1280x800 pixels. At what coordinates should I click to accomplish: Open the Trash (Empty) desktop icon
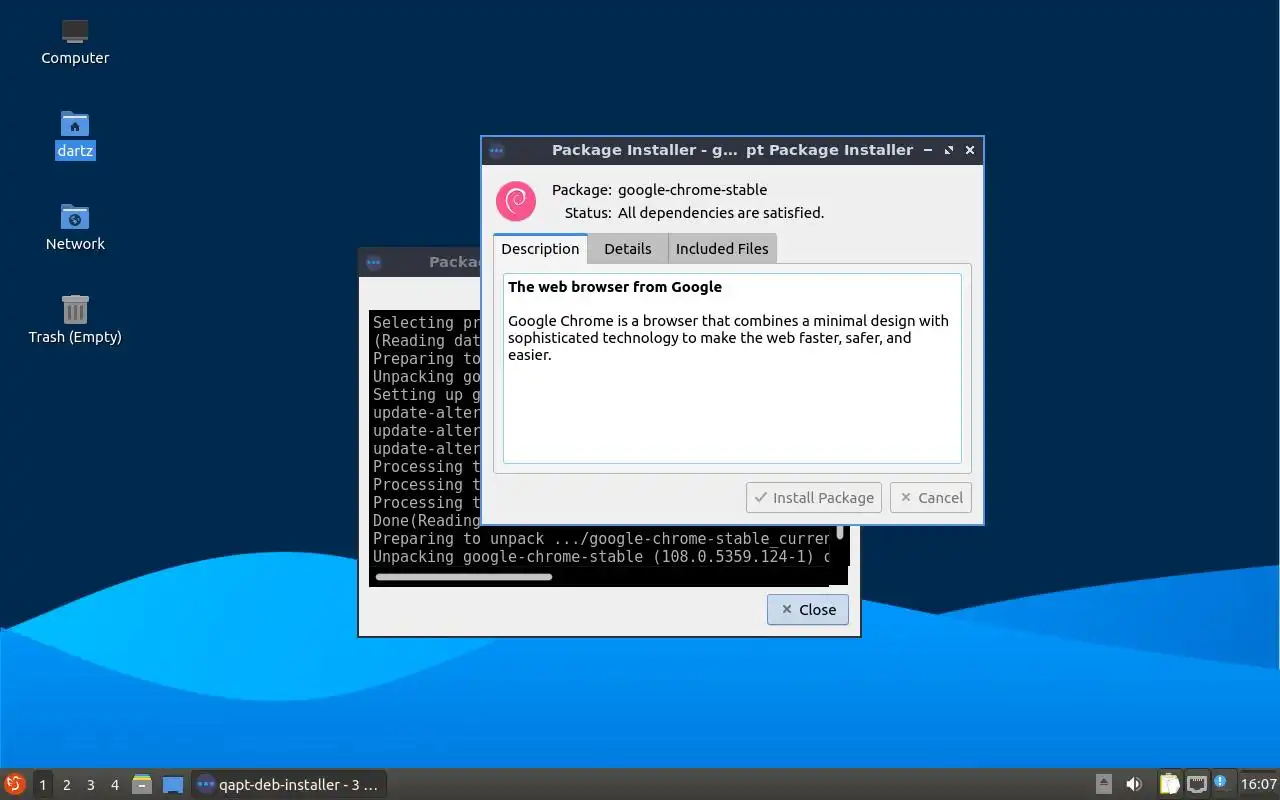click(75, 320)
